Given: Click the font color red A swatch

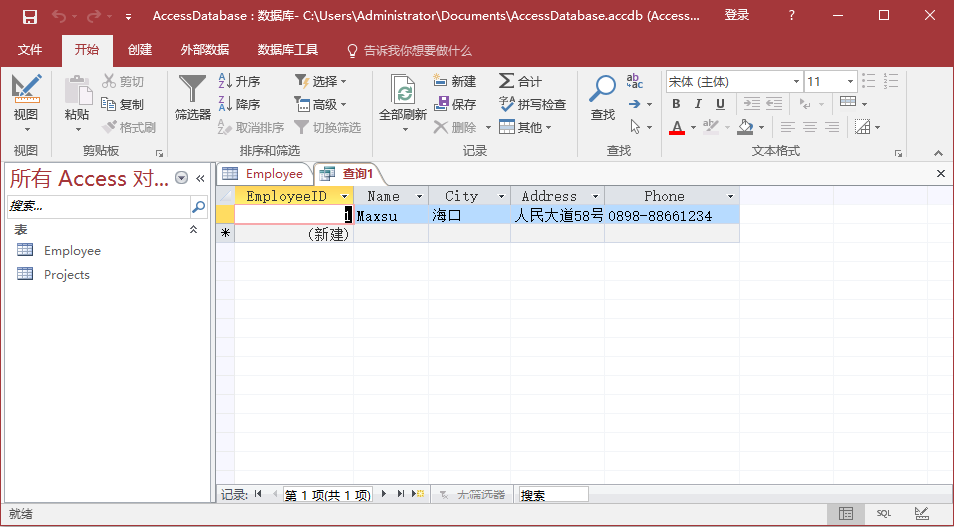Looking at the screenshot, I should pos(677,127).
